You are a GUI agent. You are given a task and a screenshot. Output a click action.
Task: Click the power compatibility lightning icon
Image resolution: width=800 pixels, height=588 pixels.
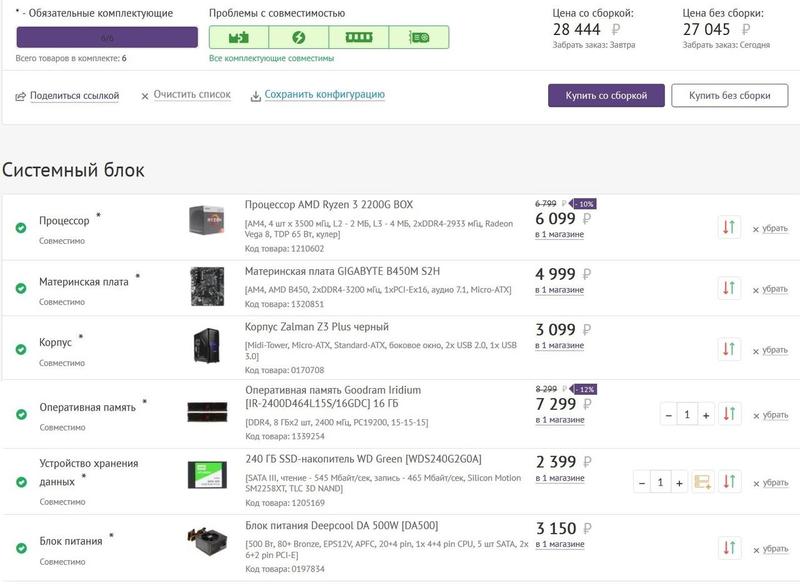[298, 38]
